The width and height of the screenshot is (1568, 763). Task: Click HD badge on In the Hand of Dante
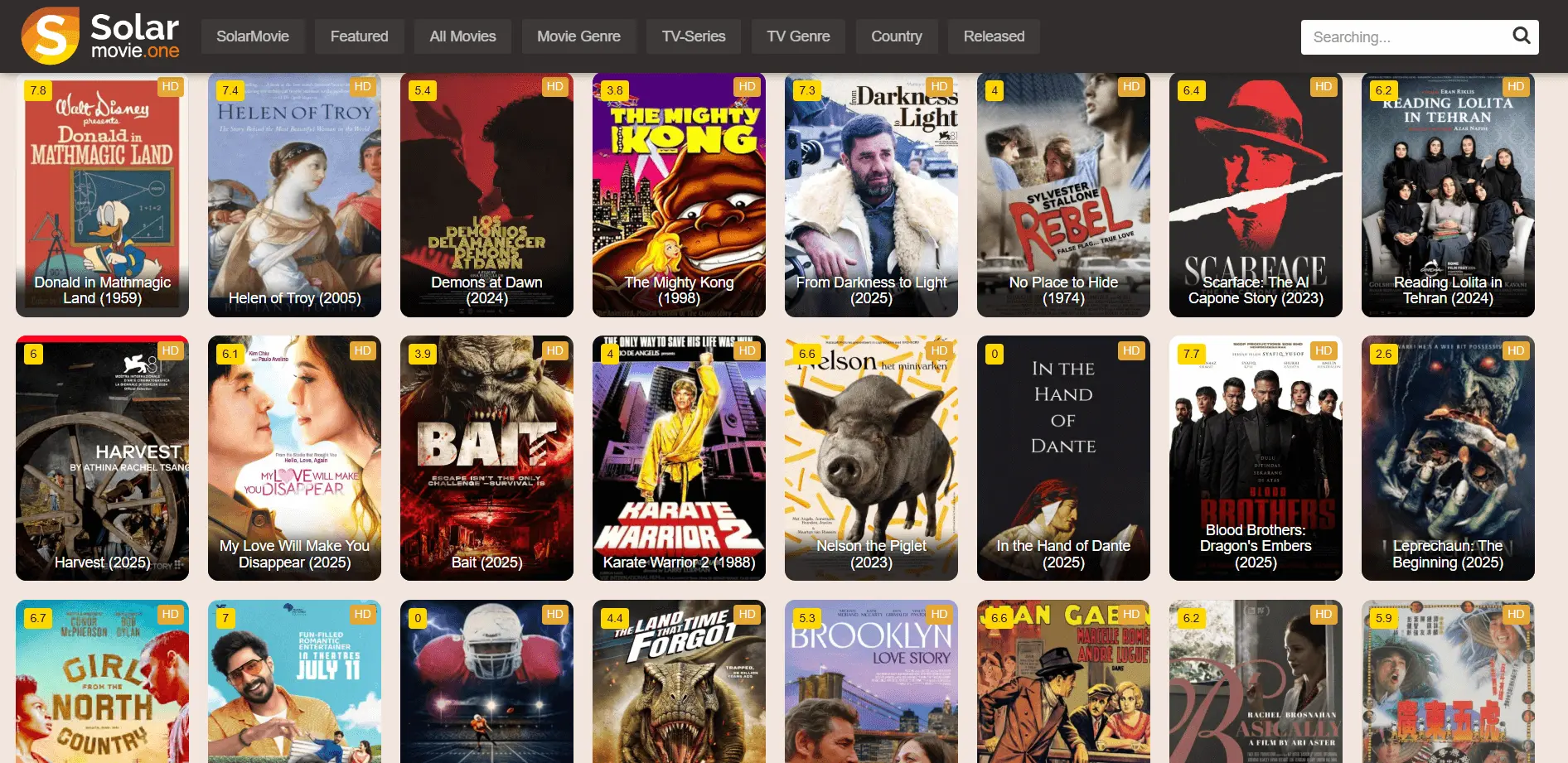pyautogui.click(x=1131, y=350)
